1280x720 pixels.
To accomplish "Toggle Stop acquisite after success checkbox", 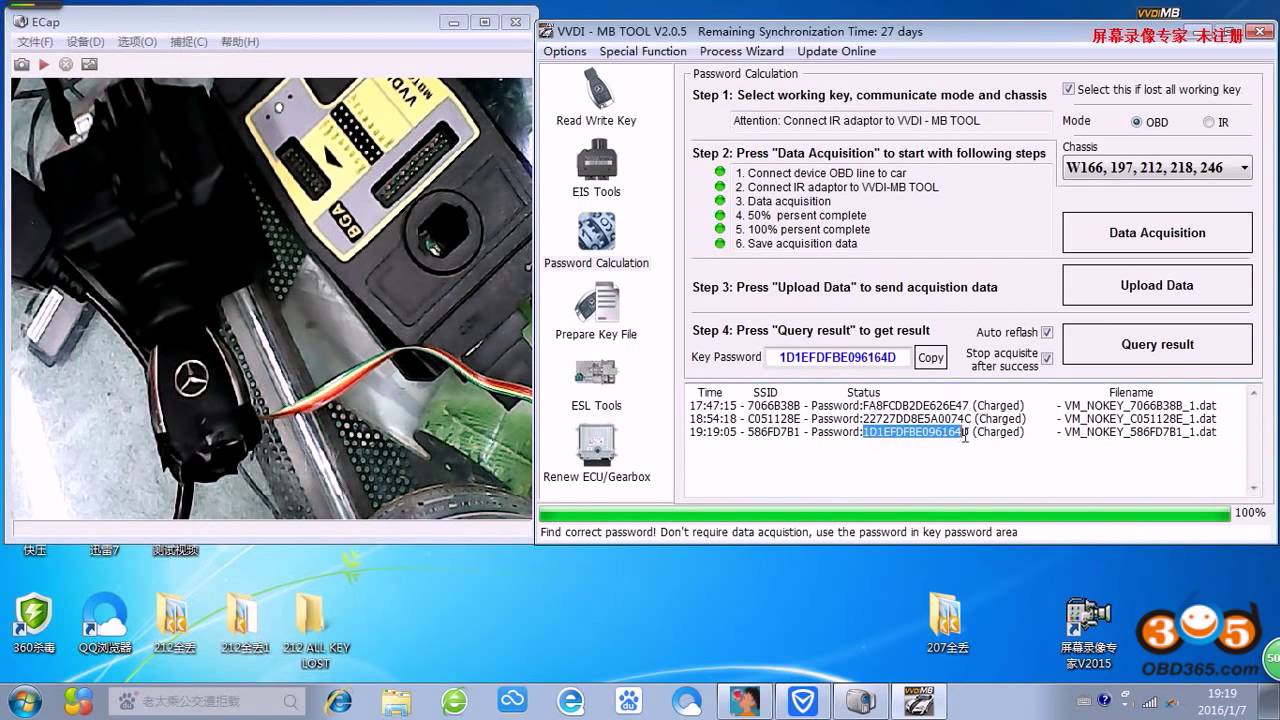I will (1047, 358).
